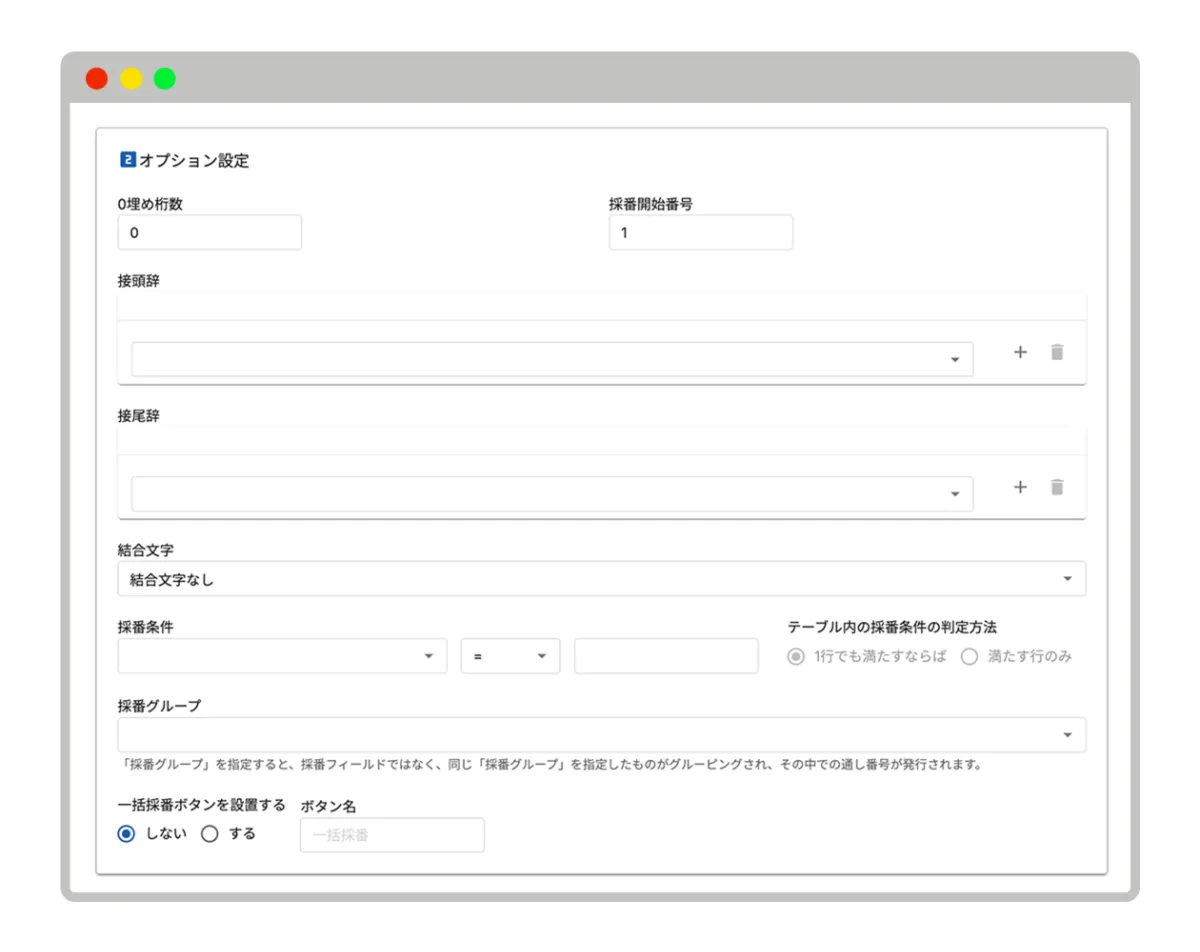Click the 採番グループ help description text
Screen dimensions: 1200x952
tap(550, 765)
